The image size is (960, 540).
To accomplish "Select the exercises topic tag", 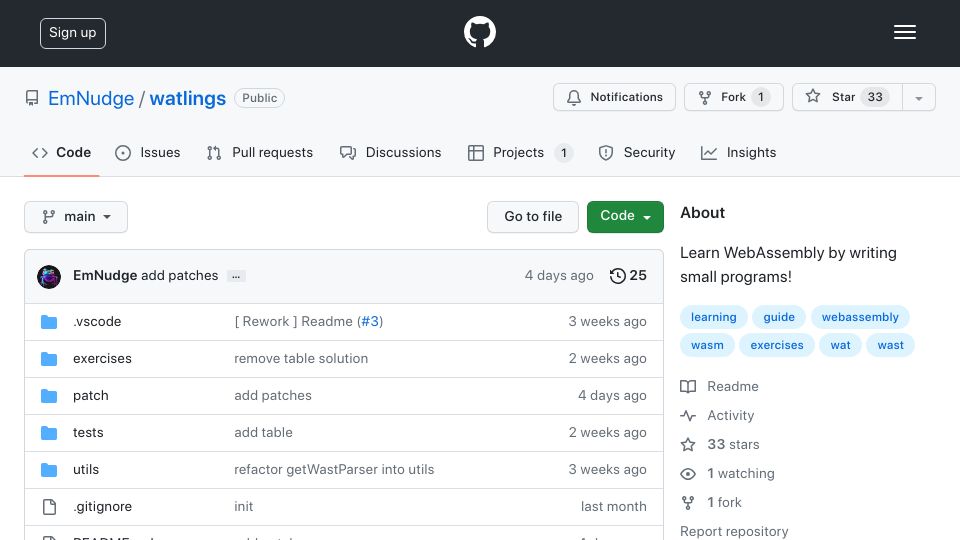I will pos(776,345).
